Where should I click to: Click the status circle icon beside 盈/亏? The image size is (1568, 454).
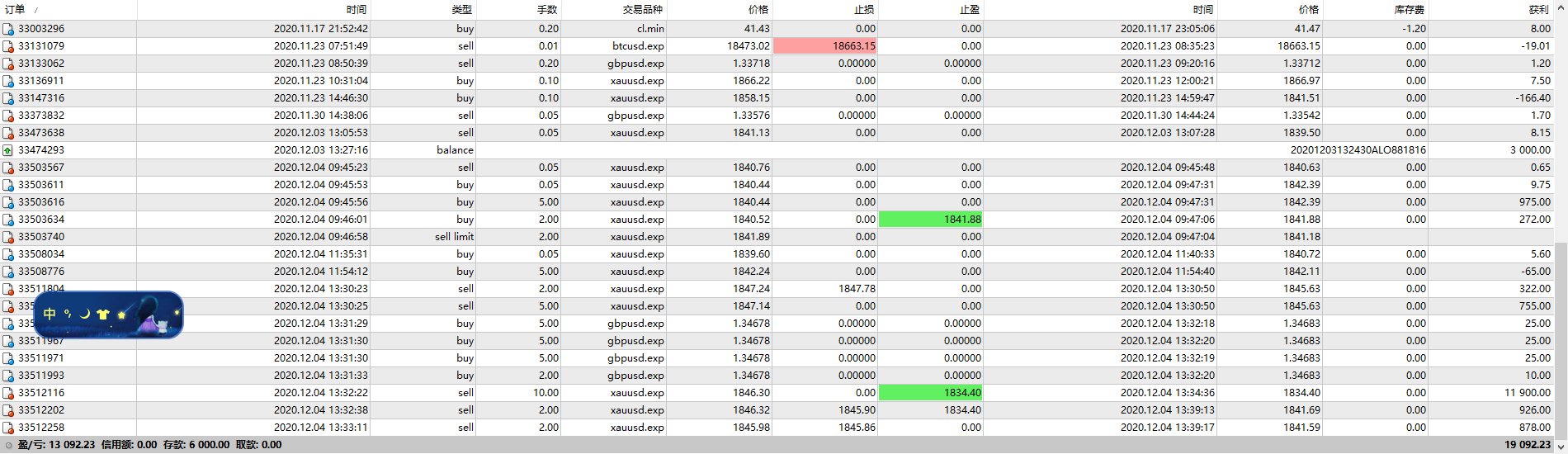point(8,445)
